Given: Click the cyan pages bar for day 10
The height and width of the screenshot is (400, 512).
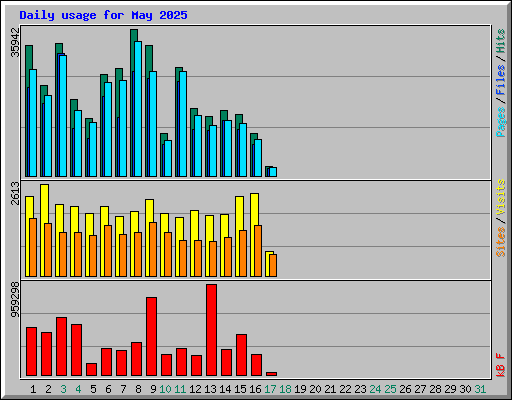Looking at the screenshot, I should [x=168, y=158].
